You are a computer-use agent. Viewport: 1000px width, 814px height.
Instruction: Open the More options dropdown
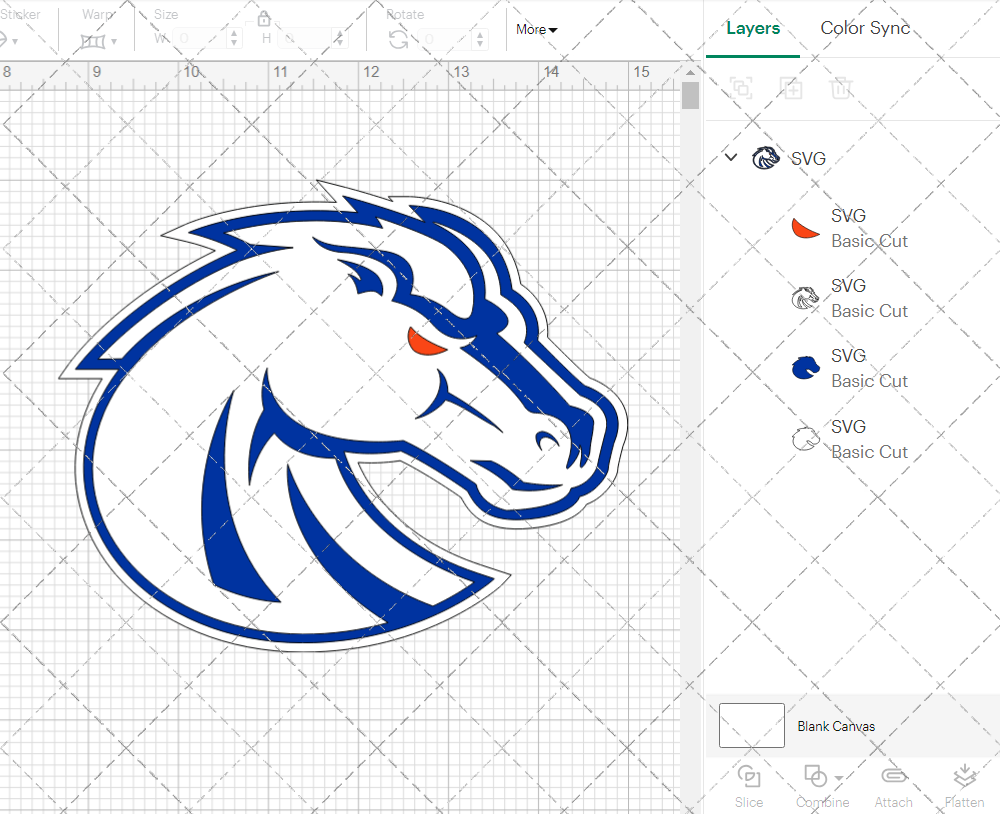click(x=536, y=30)
